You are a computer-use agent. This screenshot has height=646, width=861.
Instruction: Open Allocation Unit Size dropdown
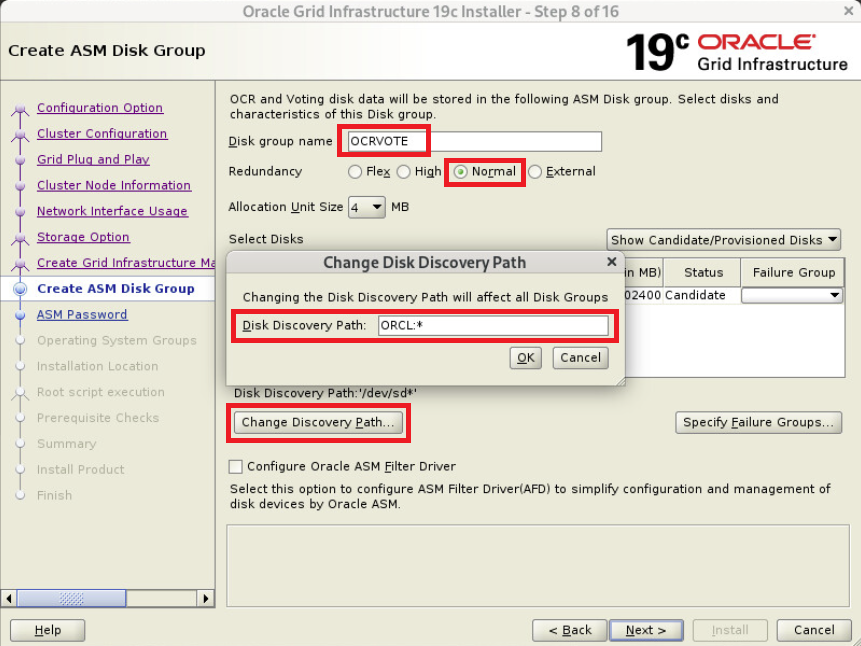[367, 207]
